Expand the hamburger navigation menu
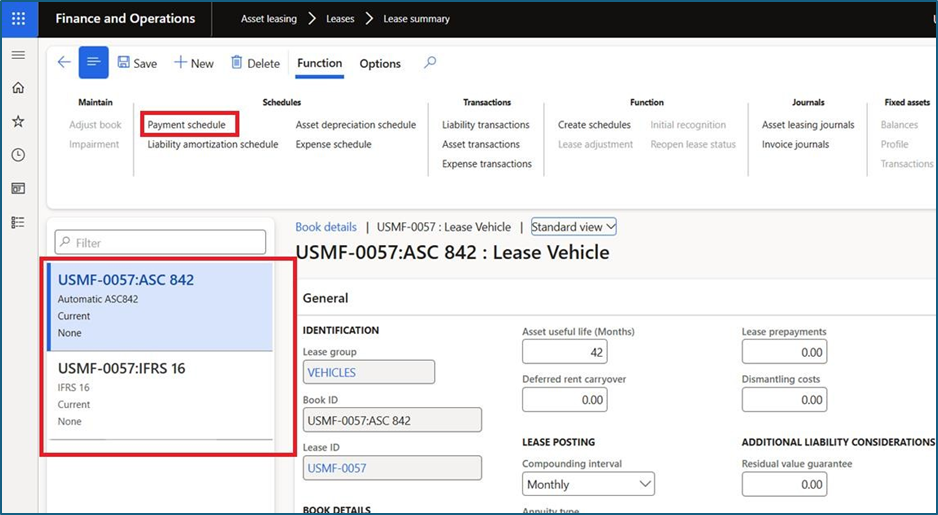The width and height of the screenshot is (938, 515). 18,55
